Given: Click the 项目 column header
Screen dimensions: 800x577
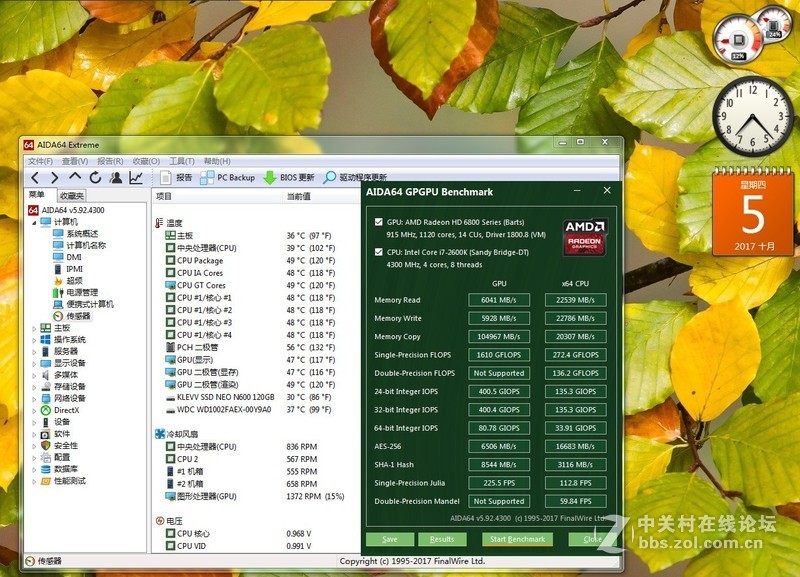Looking at the screenshot, I should pos(218,196).
